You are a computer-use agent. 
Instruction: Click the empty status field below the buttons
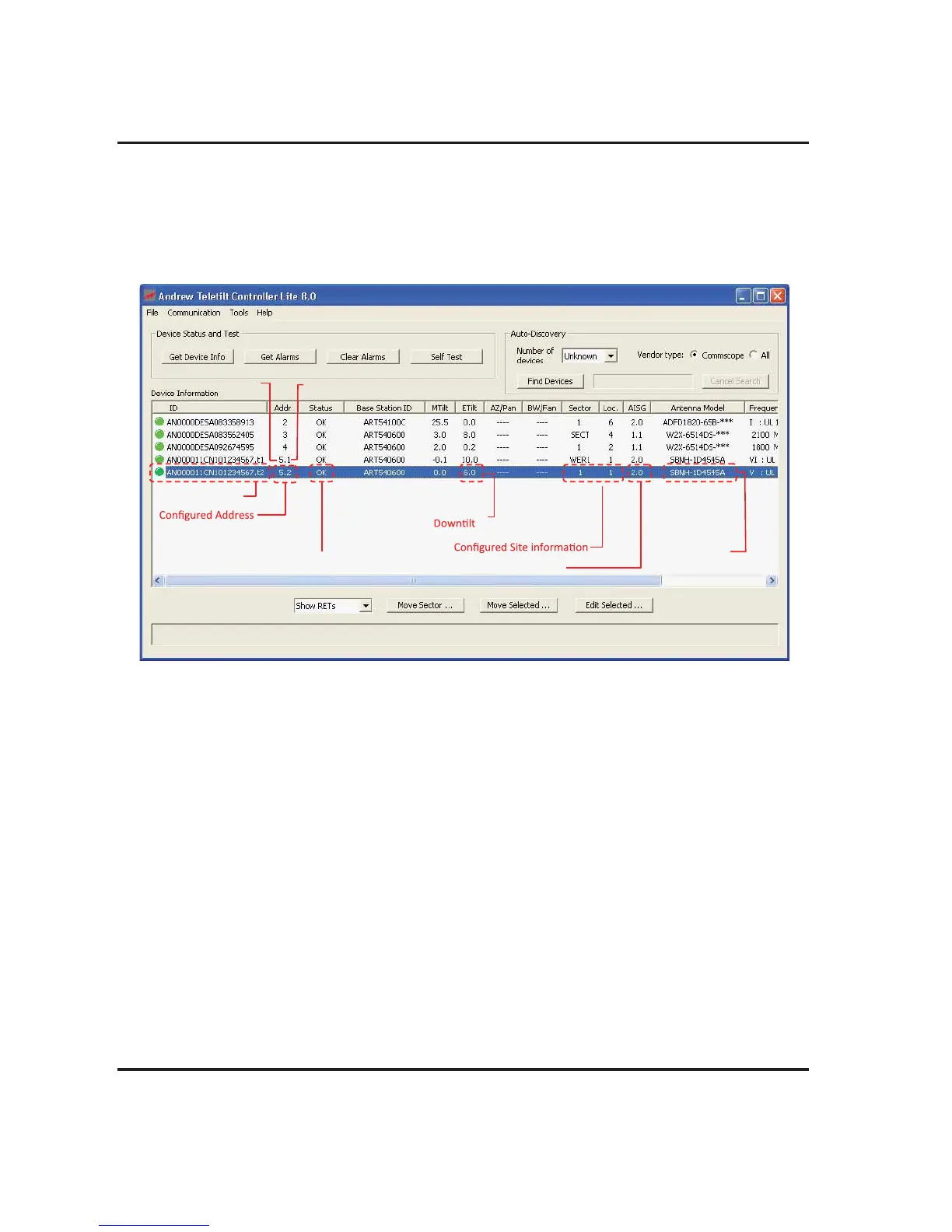click(464, 634)
